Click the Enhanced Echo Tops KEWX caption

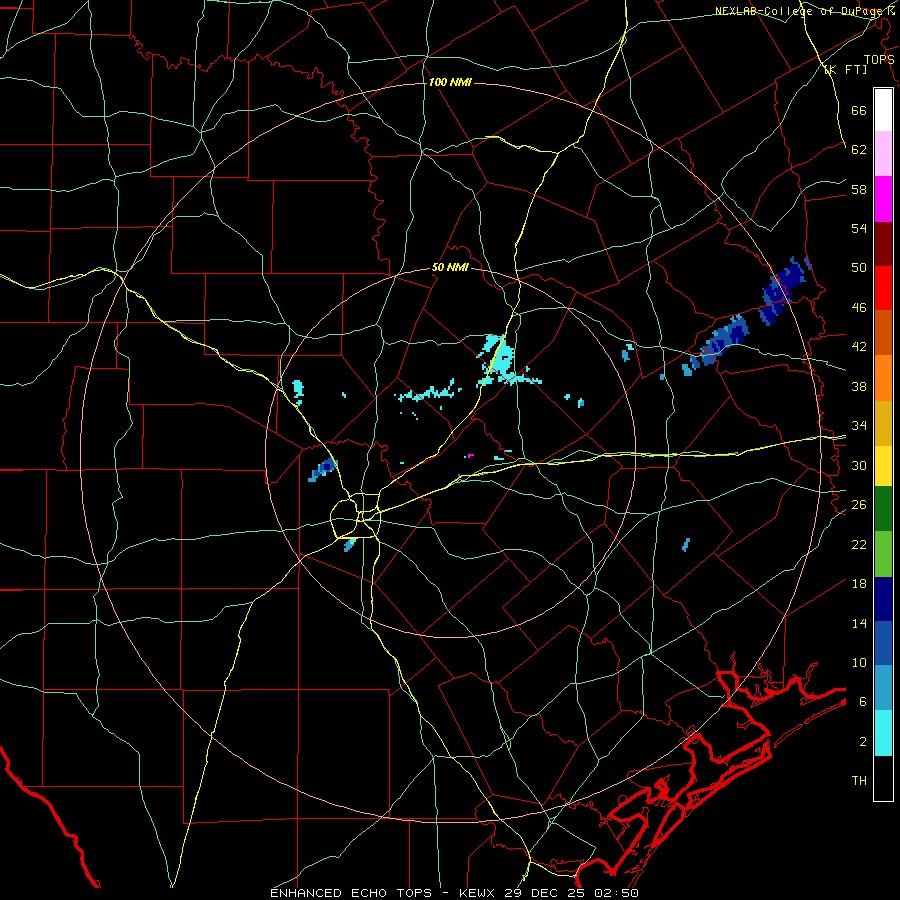454,893
